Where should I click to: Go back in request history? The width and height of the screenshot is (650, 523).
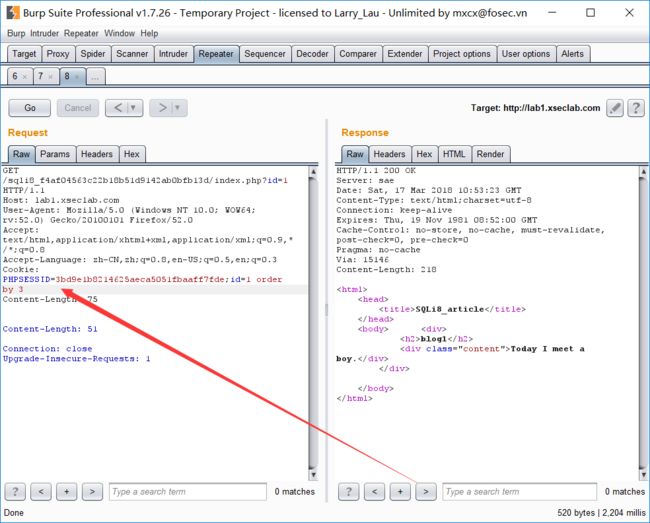118,108
